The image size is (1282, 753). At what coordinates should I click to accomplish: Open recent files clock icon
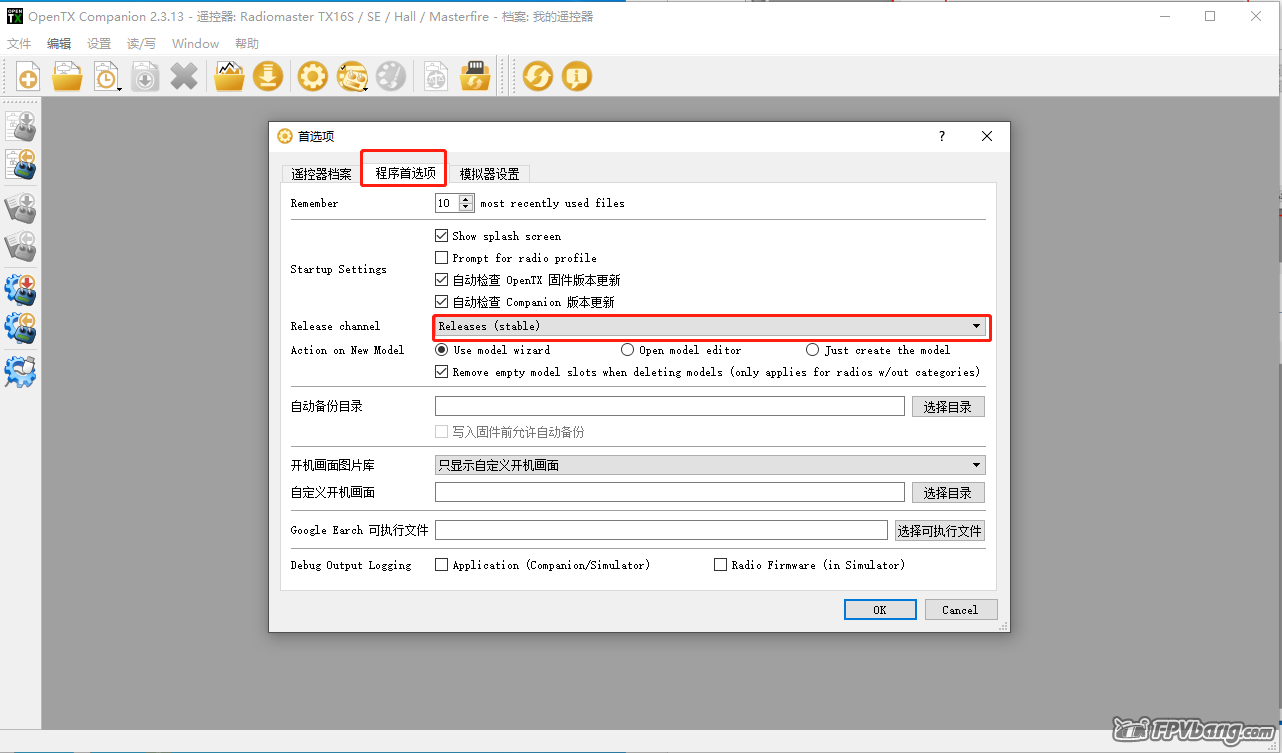point(106,76)
